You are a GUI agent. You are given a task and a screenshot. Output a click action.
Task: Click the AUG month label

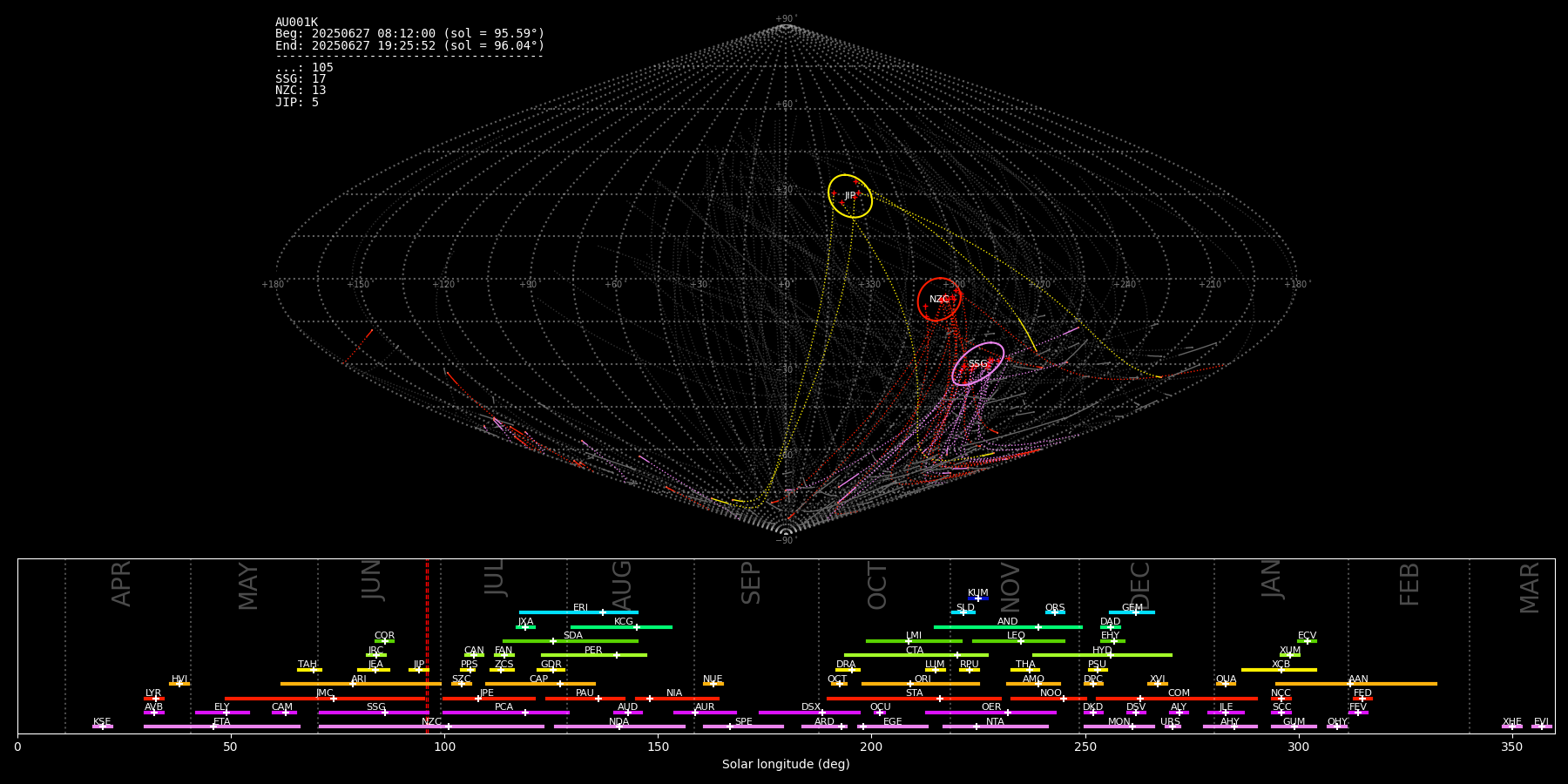coord(622,584)
